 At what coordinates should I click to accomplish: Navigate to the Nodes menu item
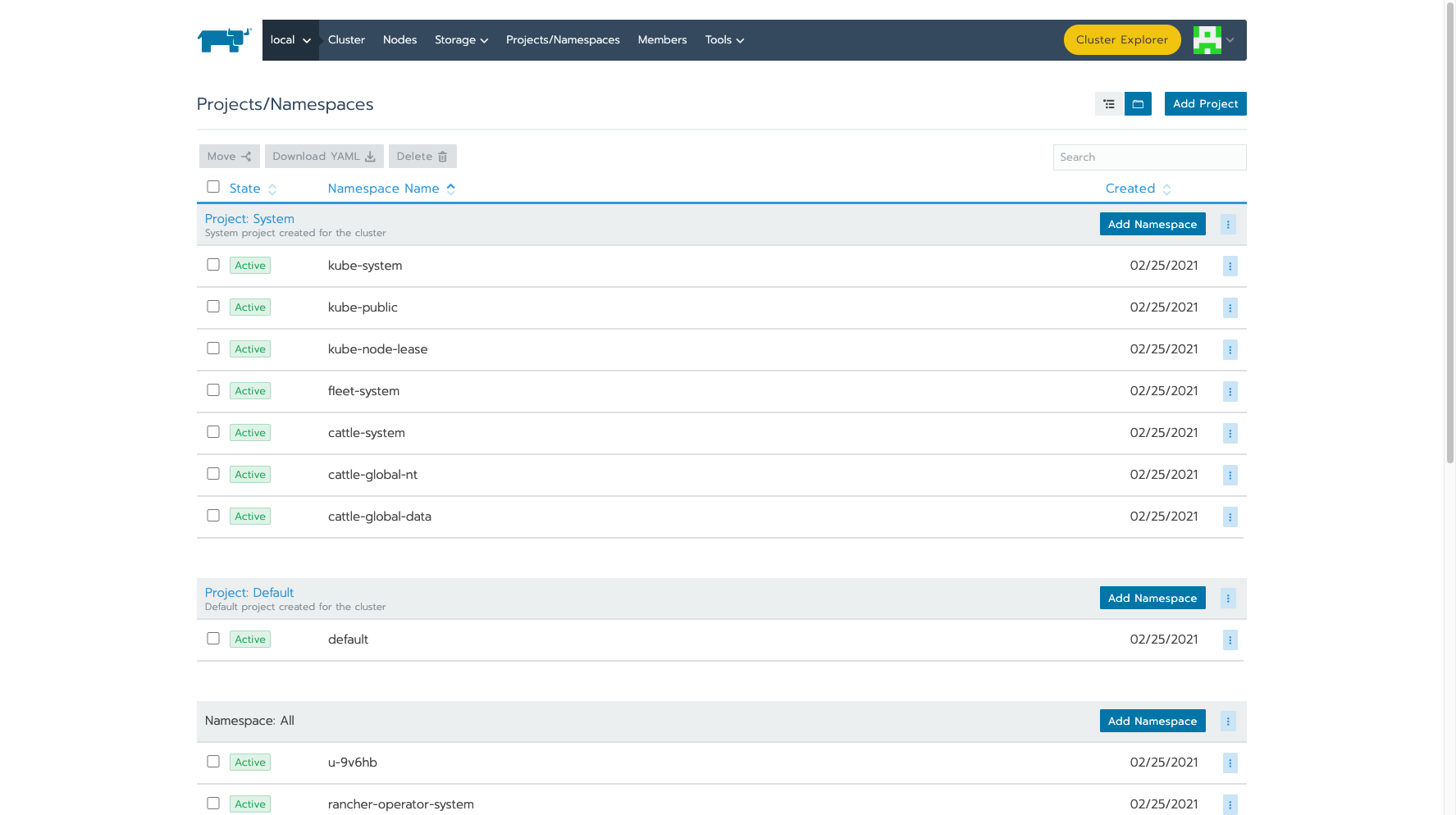399,39
